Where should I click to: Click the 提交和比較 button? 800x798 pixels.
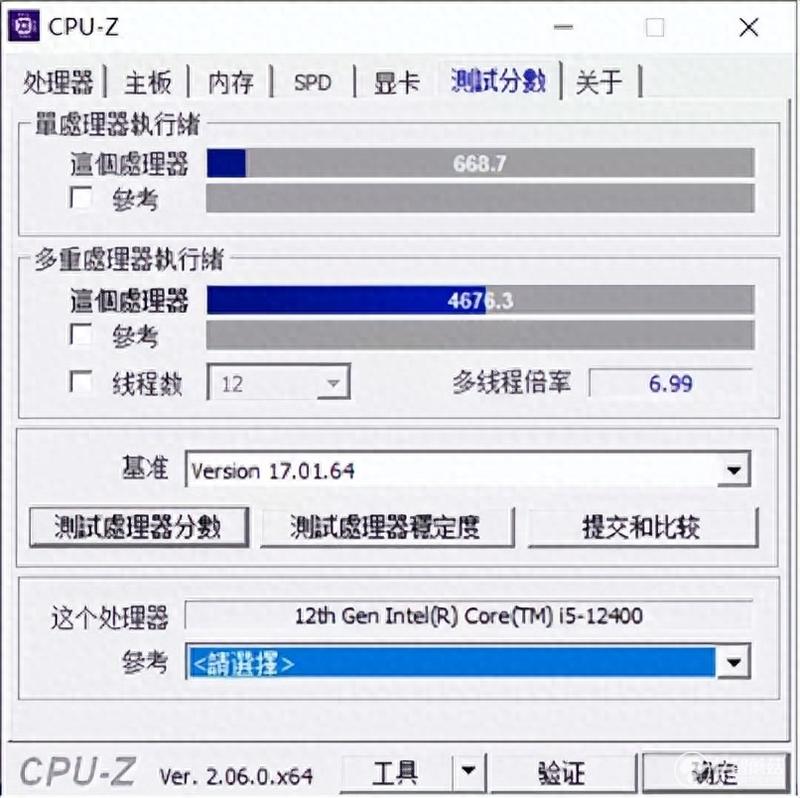(642, 527)
